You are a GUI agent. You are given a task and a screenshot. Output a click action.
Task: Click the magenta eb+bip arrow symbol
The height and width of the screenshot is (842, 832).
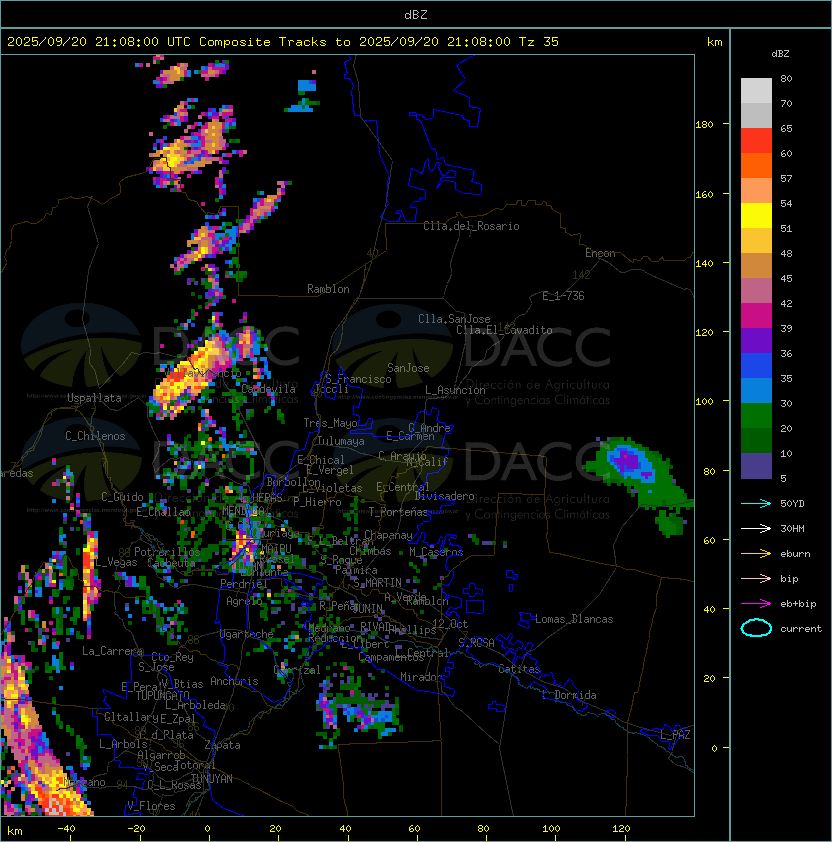click(756, 604)
